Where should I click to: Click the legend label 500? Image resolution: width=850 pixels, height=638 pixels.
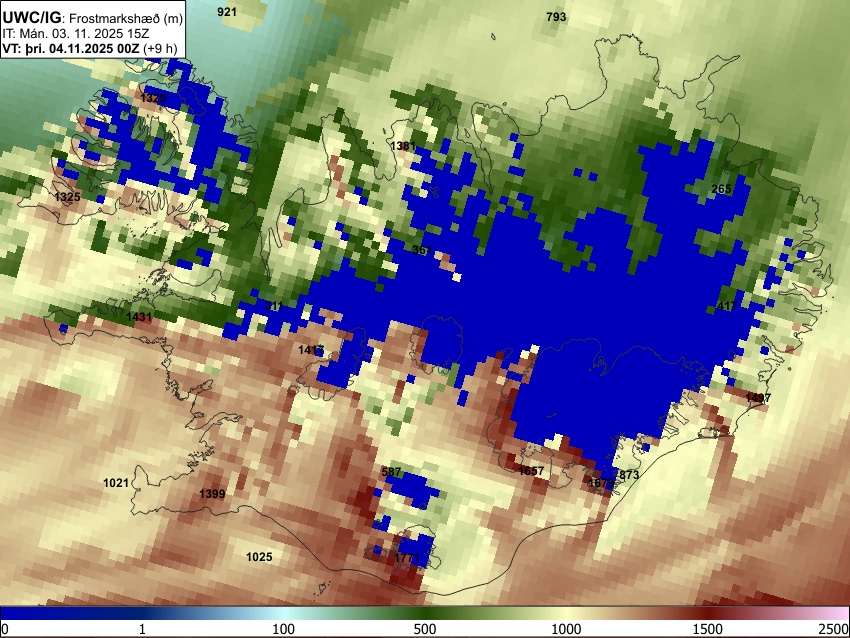coord(425,629)
